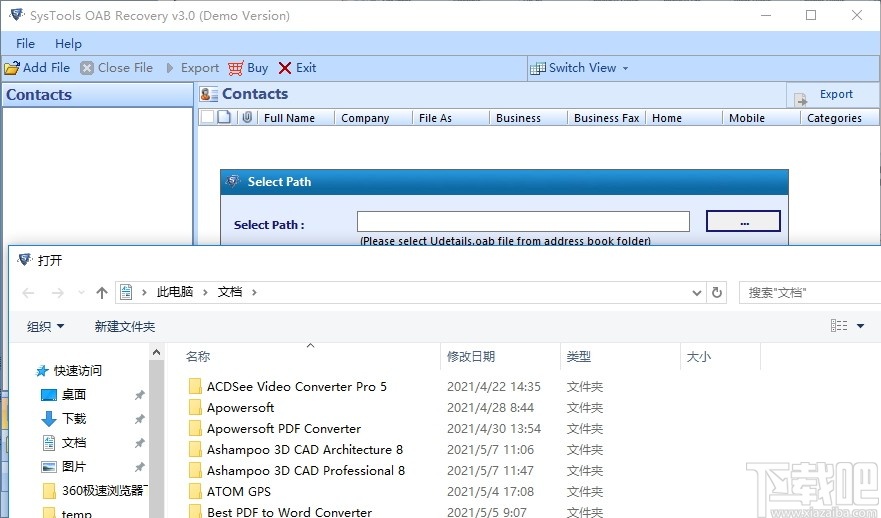Open the Buy shopping cart item

pos(248,68)
